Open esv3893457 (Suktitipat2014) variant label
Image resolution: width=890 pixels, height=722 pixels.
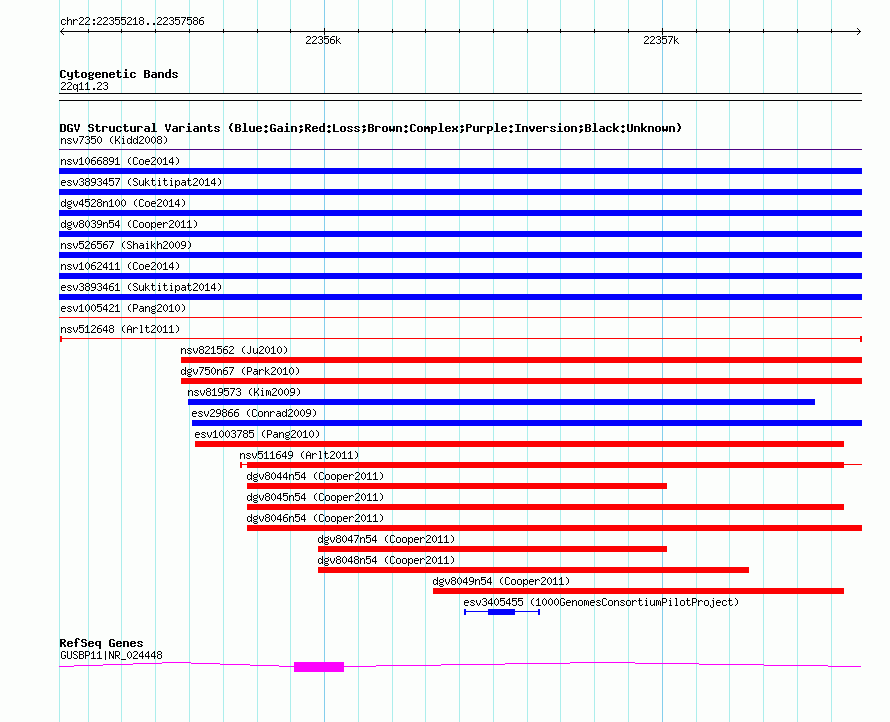[141, 182]
